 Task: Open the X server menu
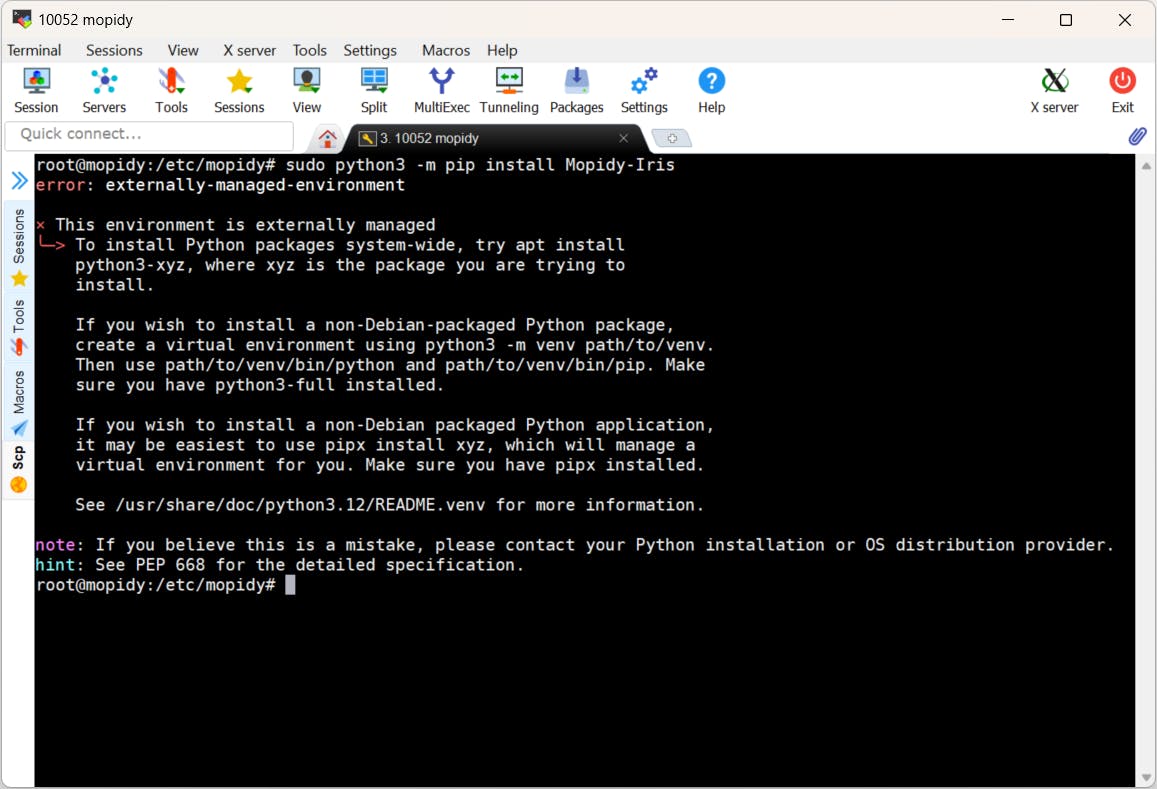coord(249,50)
